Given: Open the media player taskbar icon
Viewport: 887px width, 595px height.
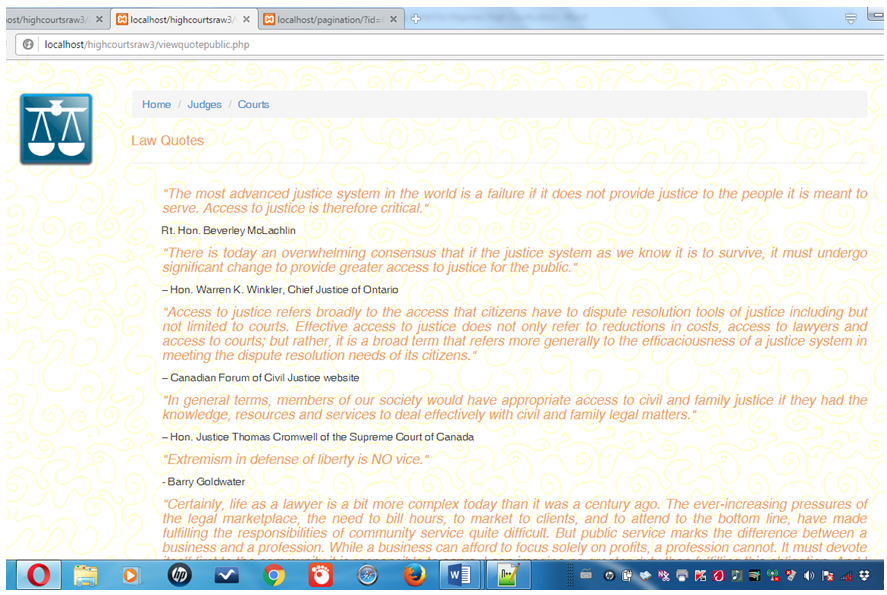Looking at the screenshot, I should [x=131, y=575].
